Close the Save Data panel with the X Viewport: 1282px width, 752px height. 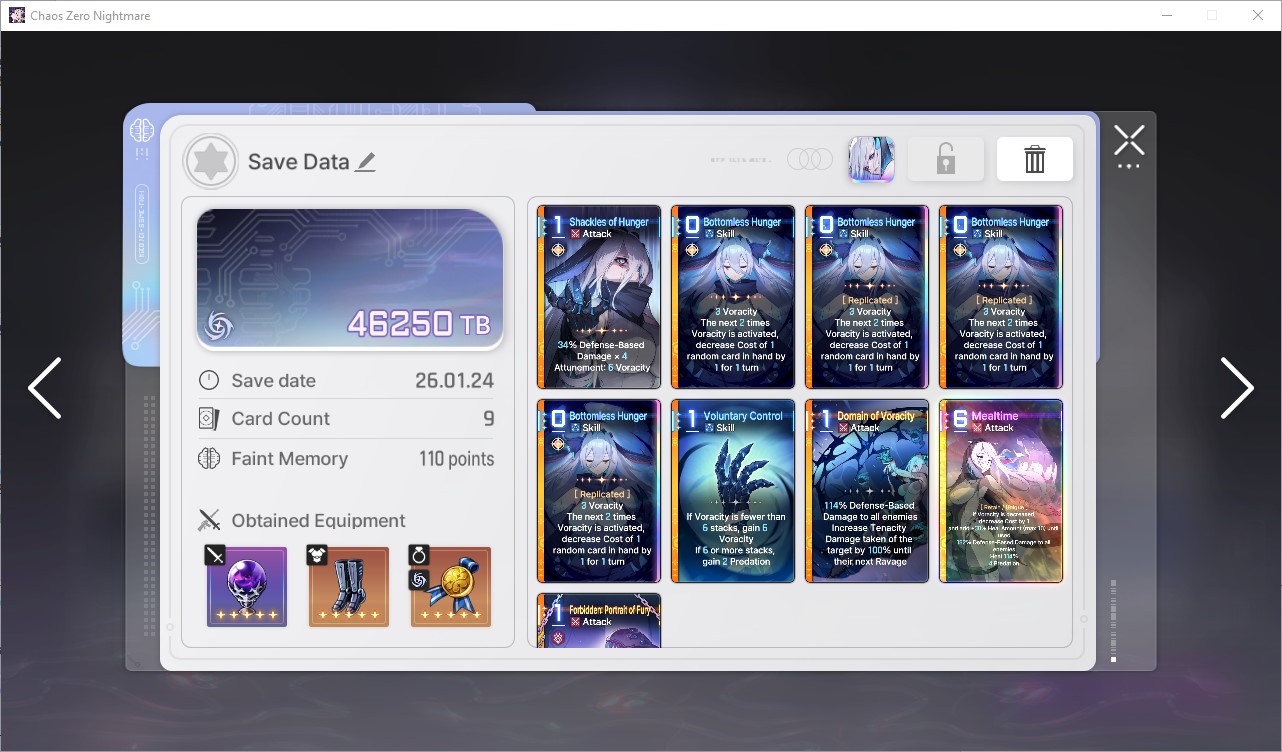pos(1129,141)
